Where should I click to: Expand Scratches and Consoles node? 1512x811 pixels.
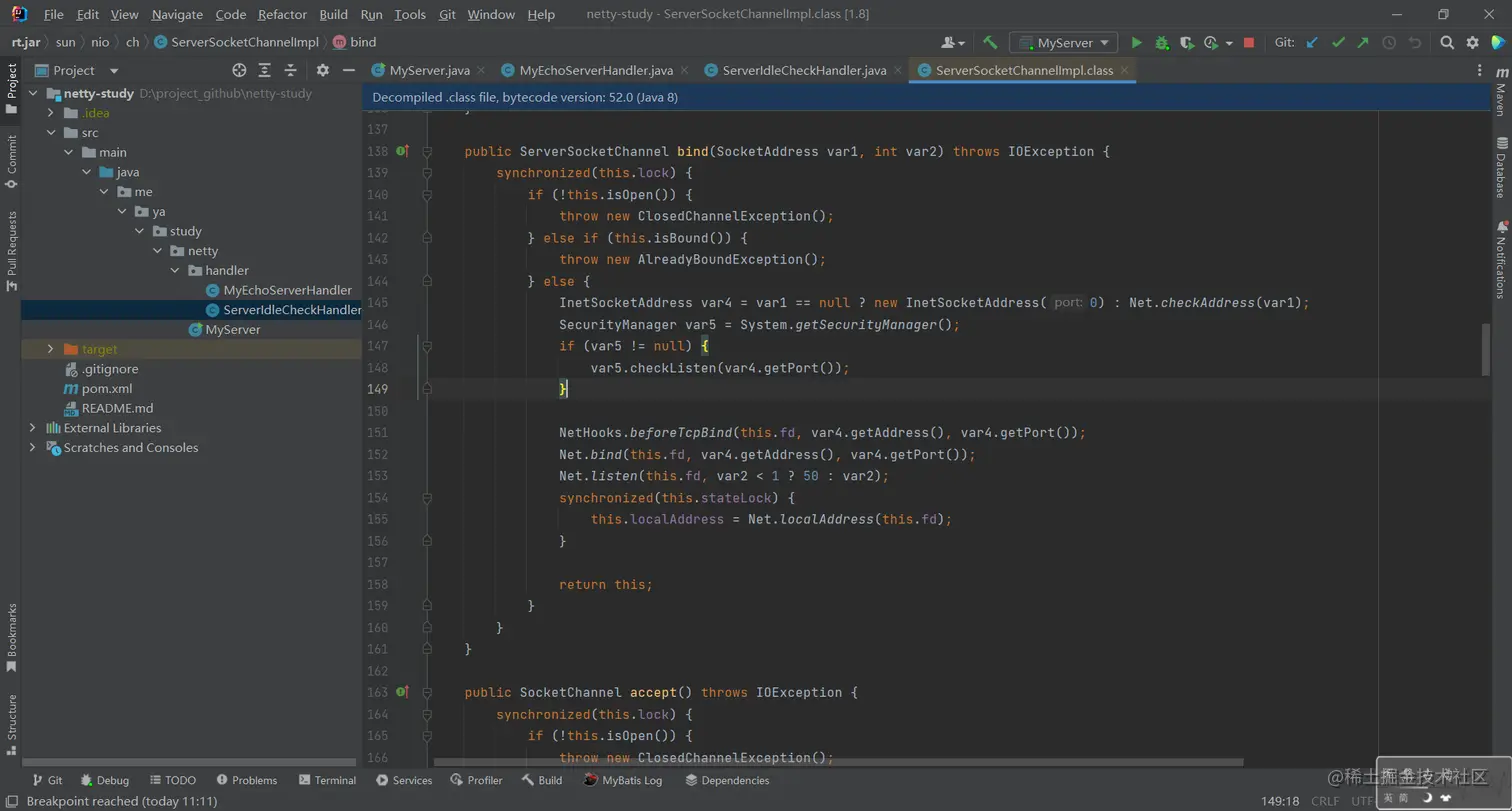click(32, 448)
